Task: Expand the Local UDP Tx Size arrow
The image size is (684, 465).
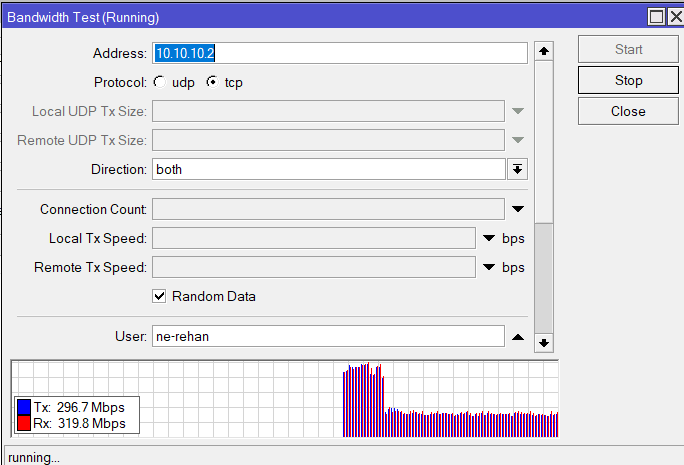Action: point(518,111)
